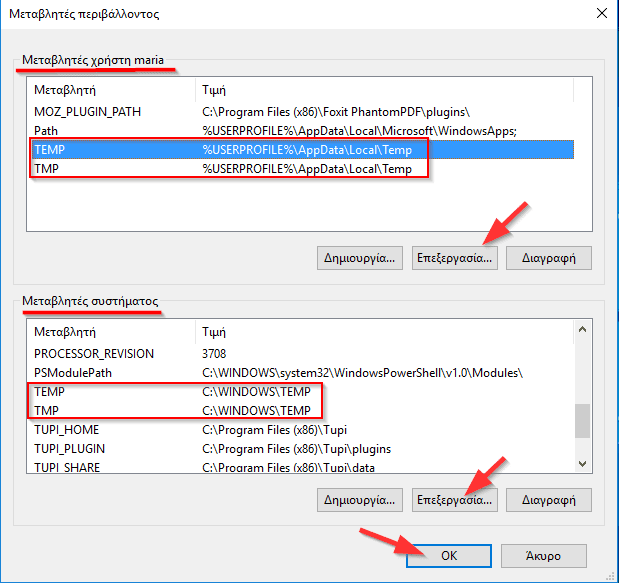619x583 pixels.
Task: Click C:\Program Files (x86)\Tupi value
Action: pos(274,429)
